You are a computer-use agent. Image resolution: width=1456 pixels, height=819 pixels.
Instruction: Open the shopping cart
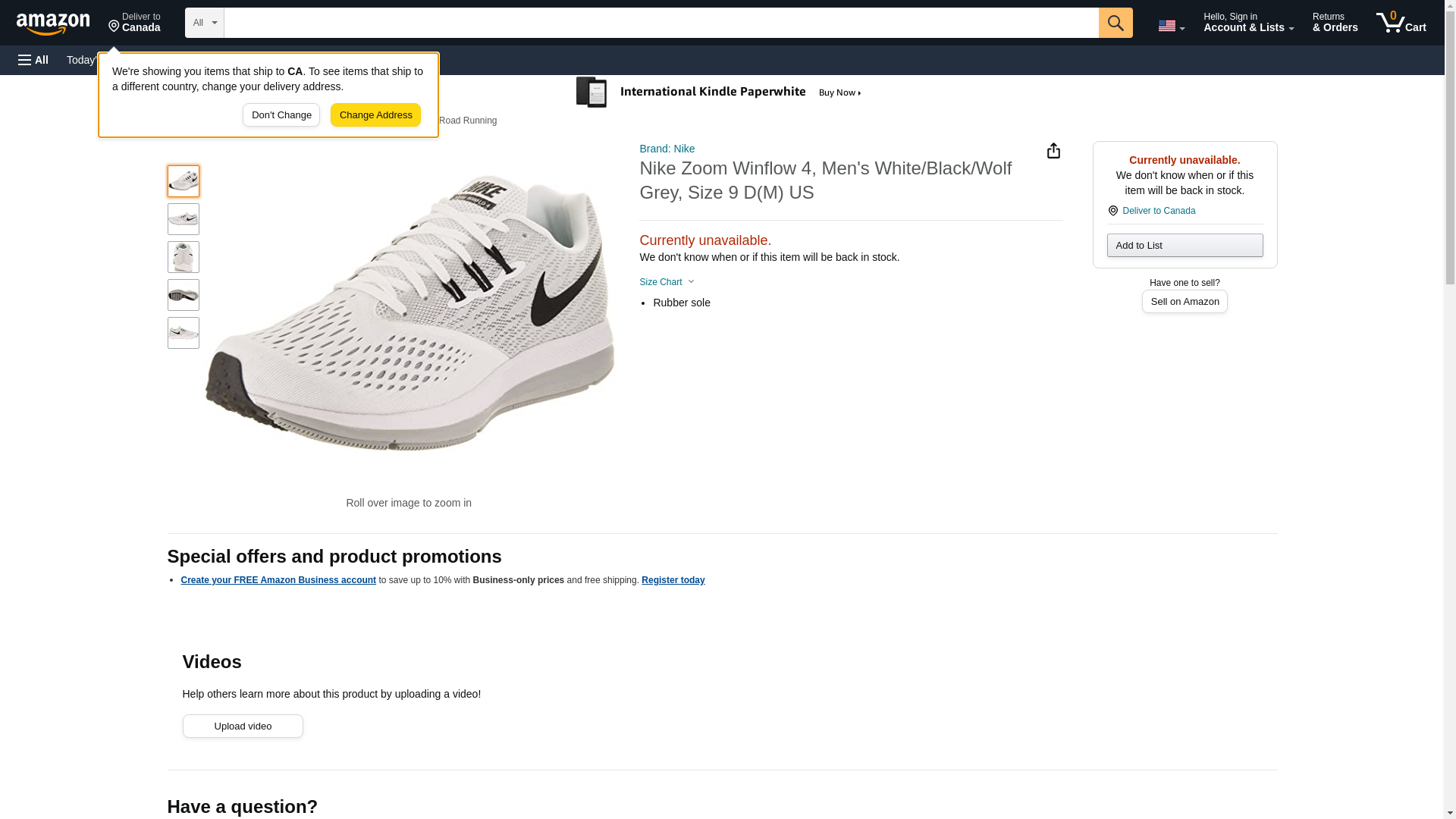[x=1401, y=23]
